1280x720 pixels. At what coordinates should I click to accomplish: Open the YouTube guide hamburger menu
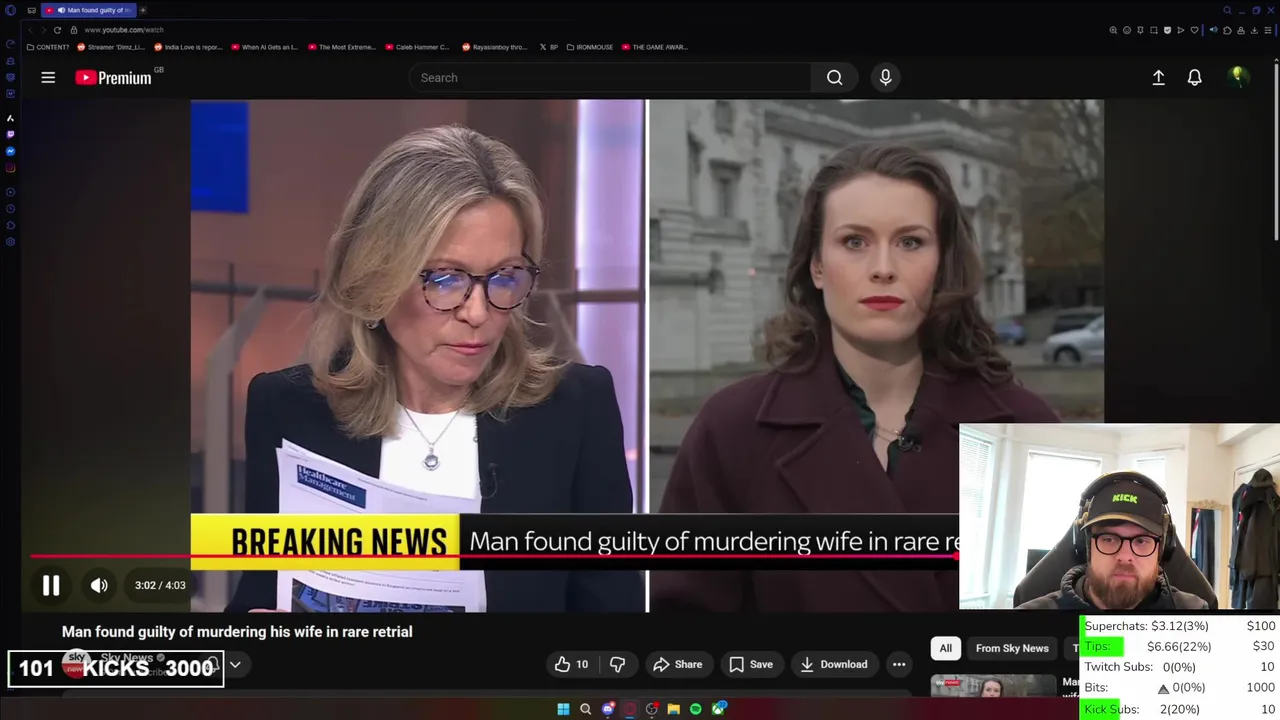48,77
